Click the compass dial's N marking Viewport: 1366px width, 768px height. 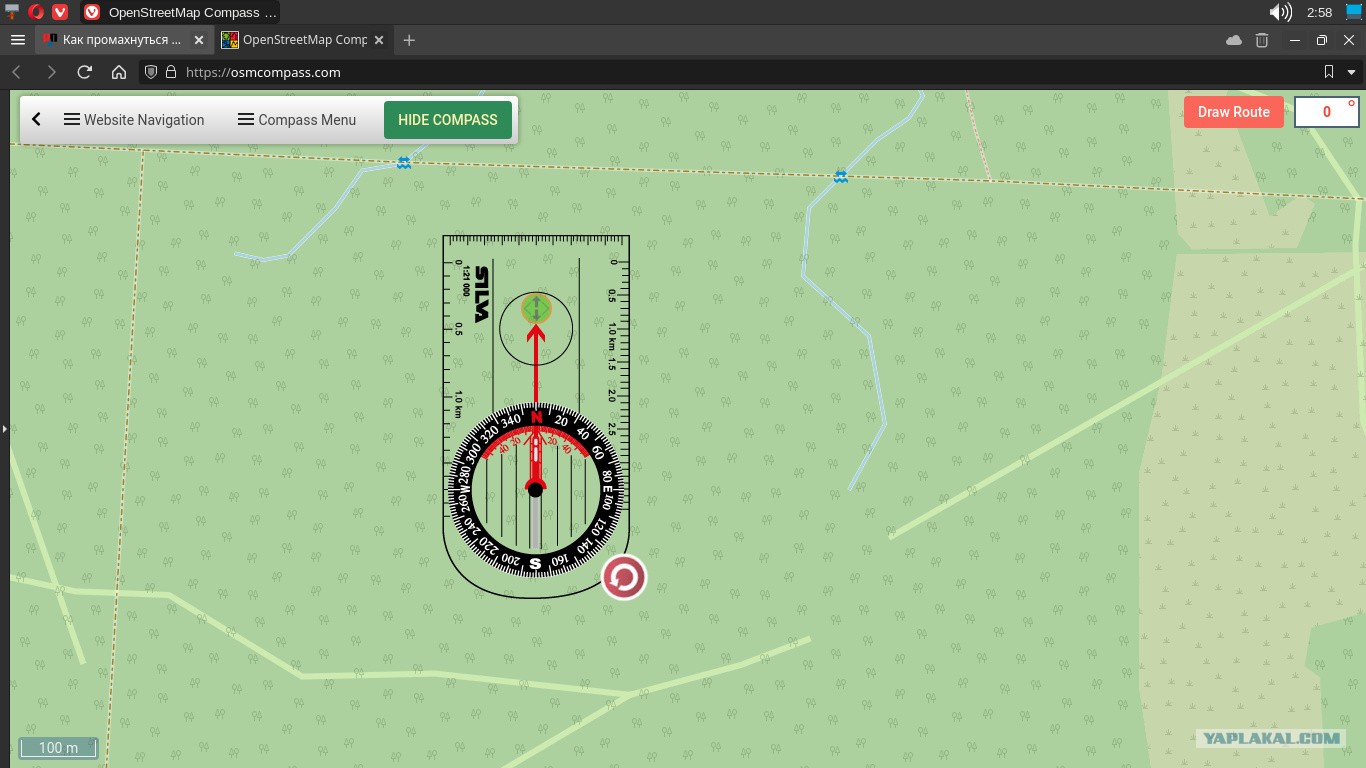pos(536,417)
